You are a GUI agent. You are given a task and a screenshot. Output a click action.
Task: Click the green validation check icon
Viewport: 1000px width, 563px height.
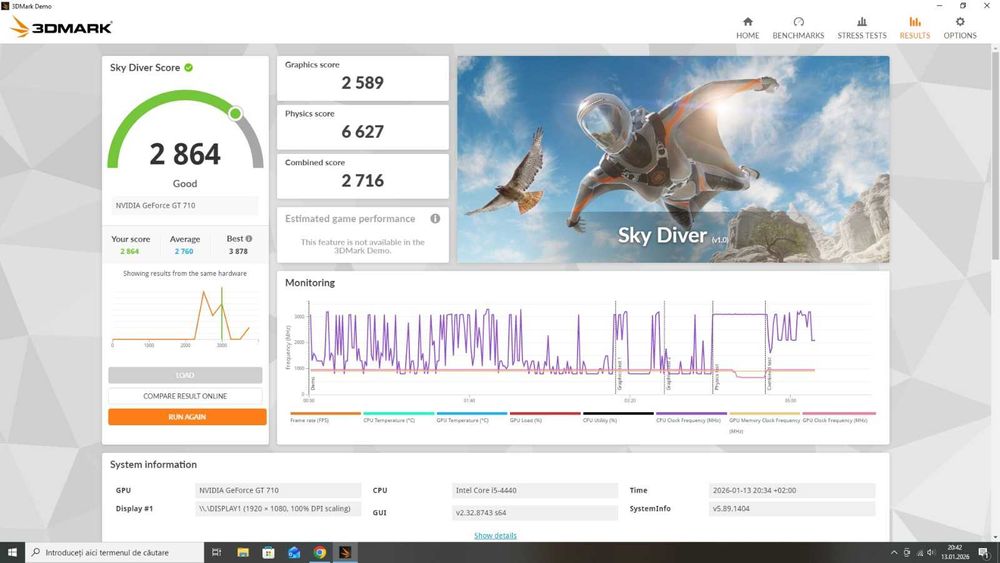[189, 68]
